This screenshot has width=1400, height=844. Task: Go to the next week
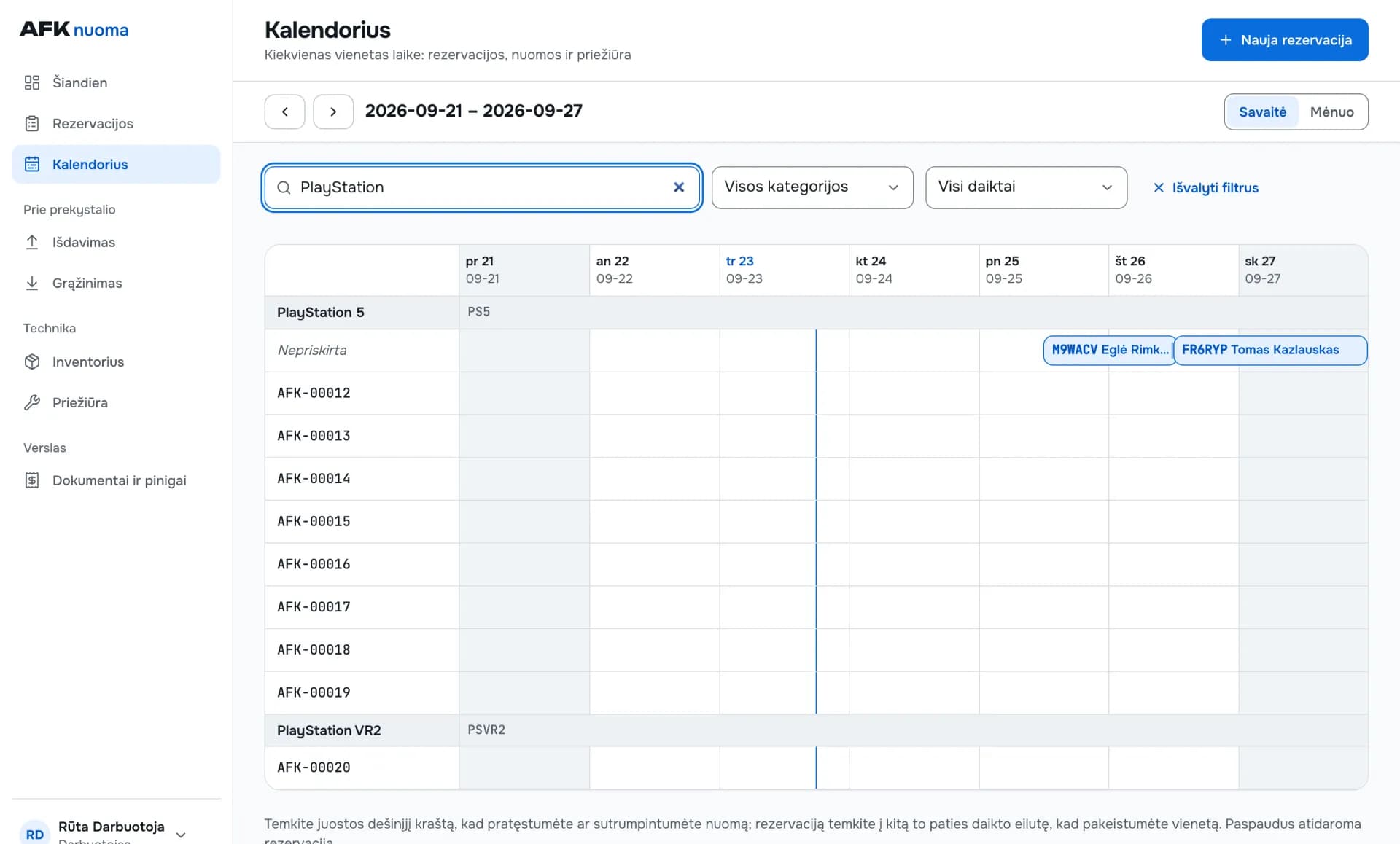point(333,112)
